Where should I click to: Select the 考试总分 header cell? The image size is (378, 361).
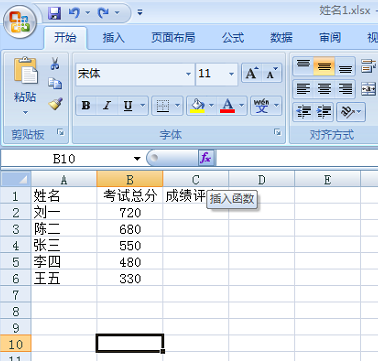130,196
